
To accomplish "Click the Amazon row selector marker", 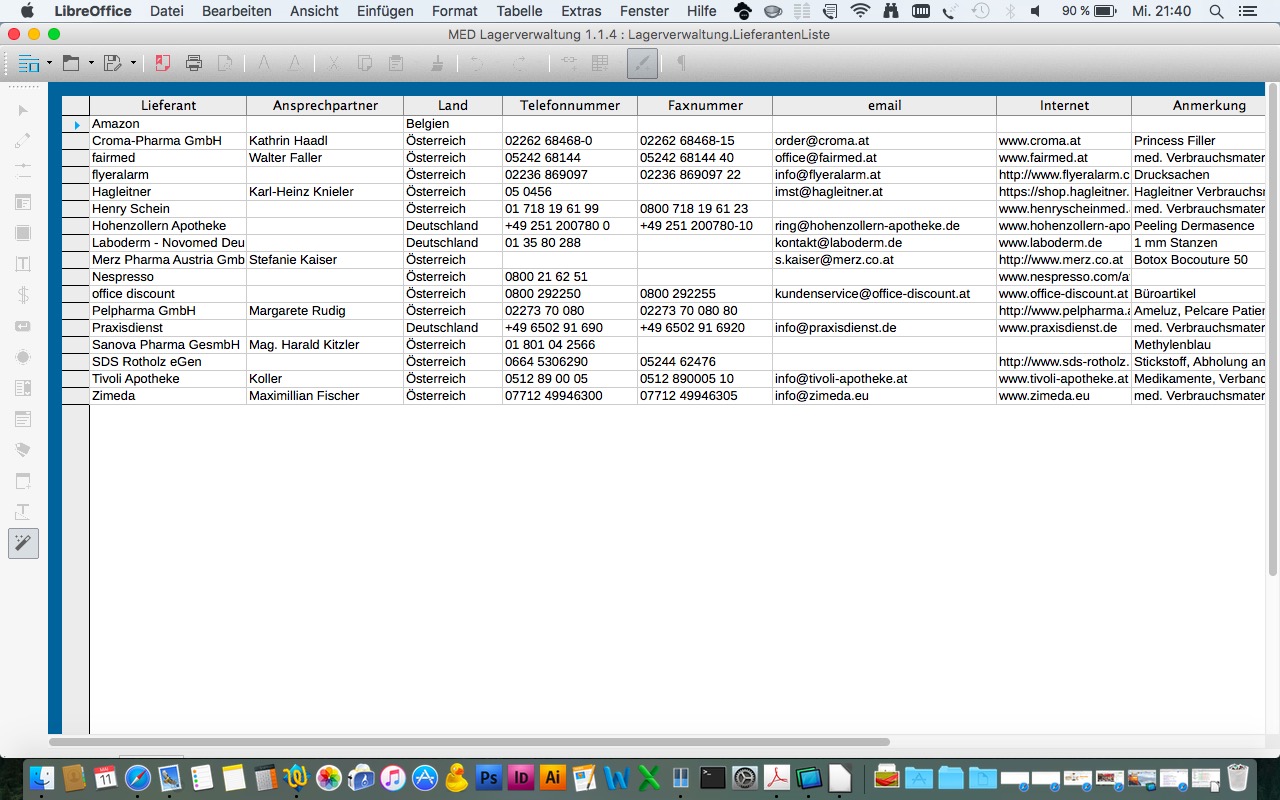I will pos(76,124).
